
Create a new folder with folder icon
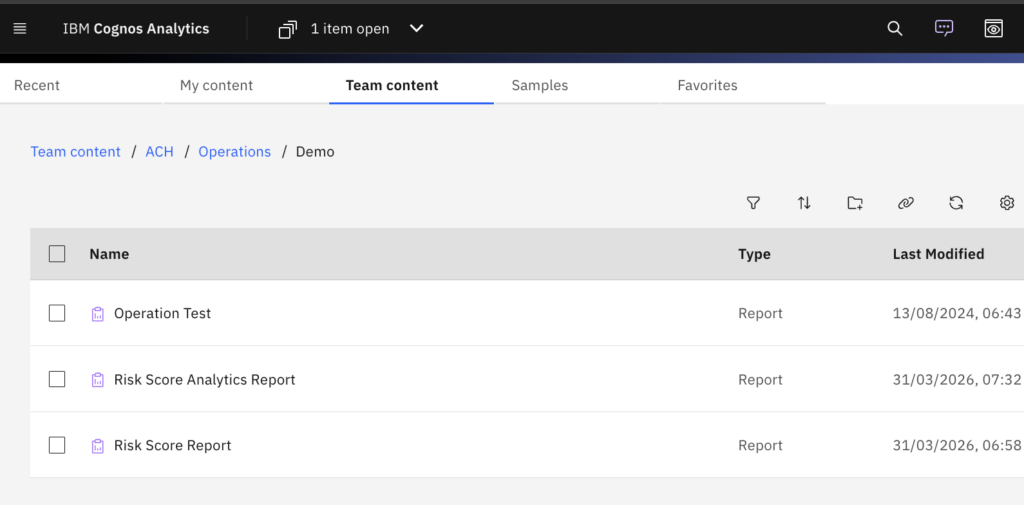(x=855, y=203)
